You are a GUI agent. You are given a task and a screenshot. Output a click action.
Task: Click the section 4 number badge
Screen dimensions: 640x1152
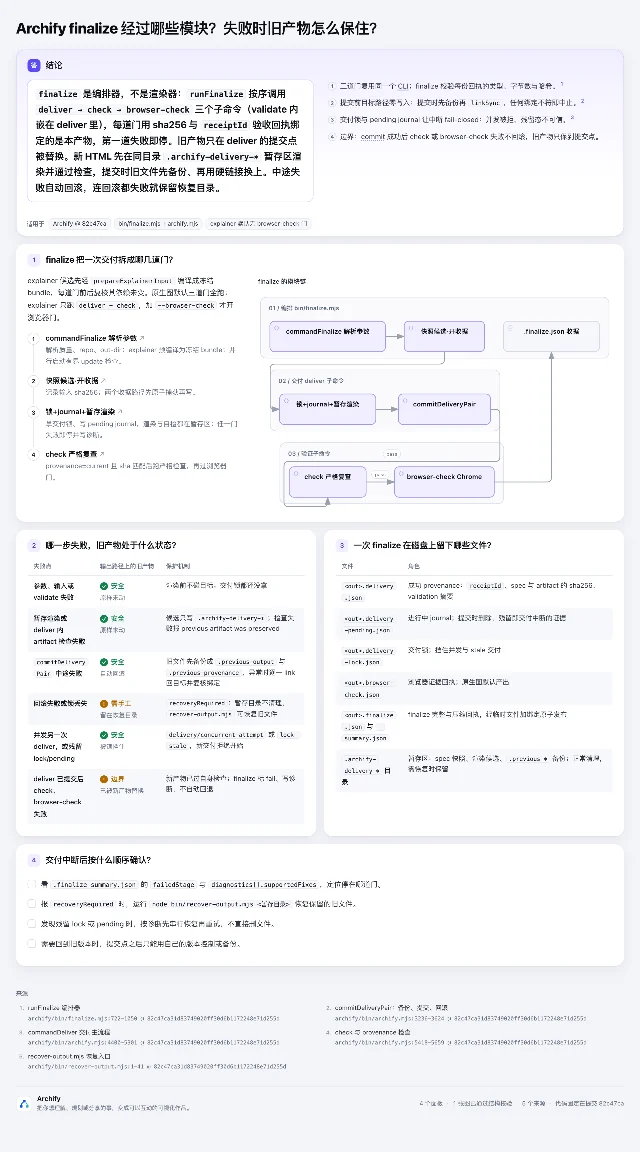pos(33,860)
